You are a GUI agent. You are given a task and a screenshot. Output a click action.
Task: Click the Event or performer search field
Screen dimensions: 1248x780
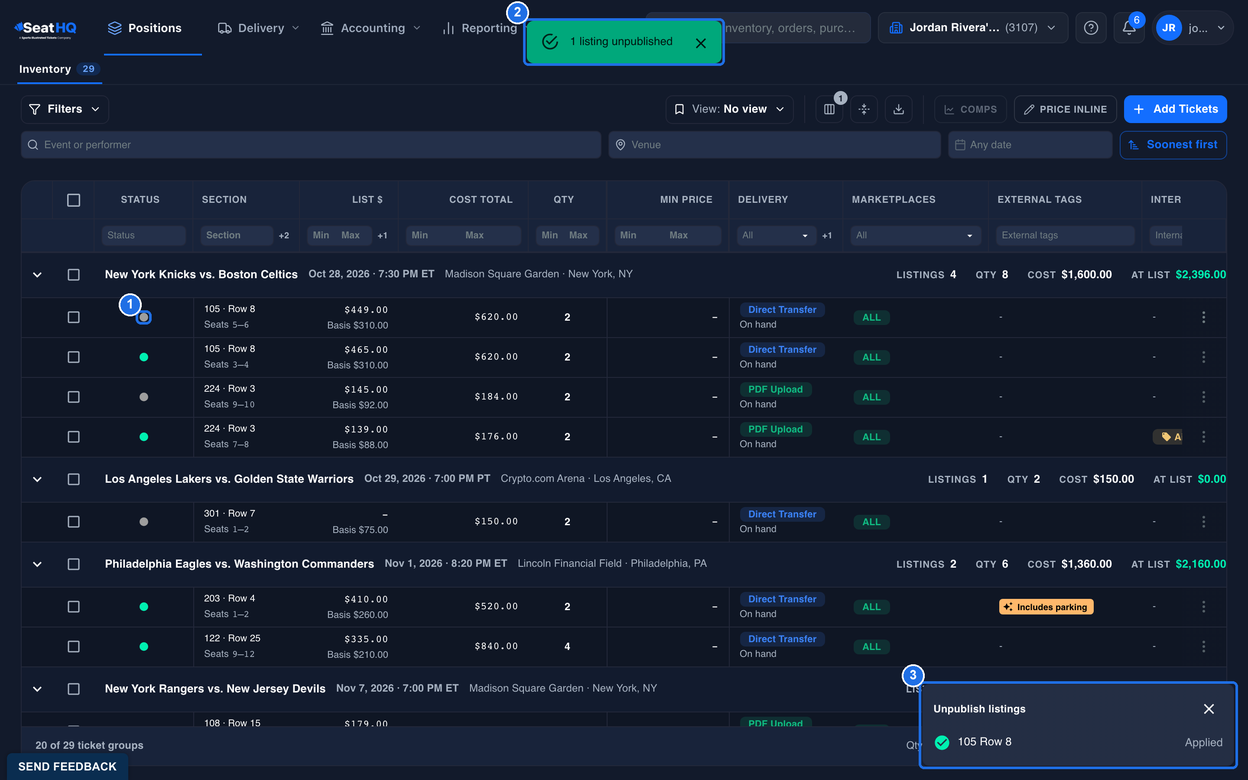coord(311,145)
